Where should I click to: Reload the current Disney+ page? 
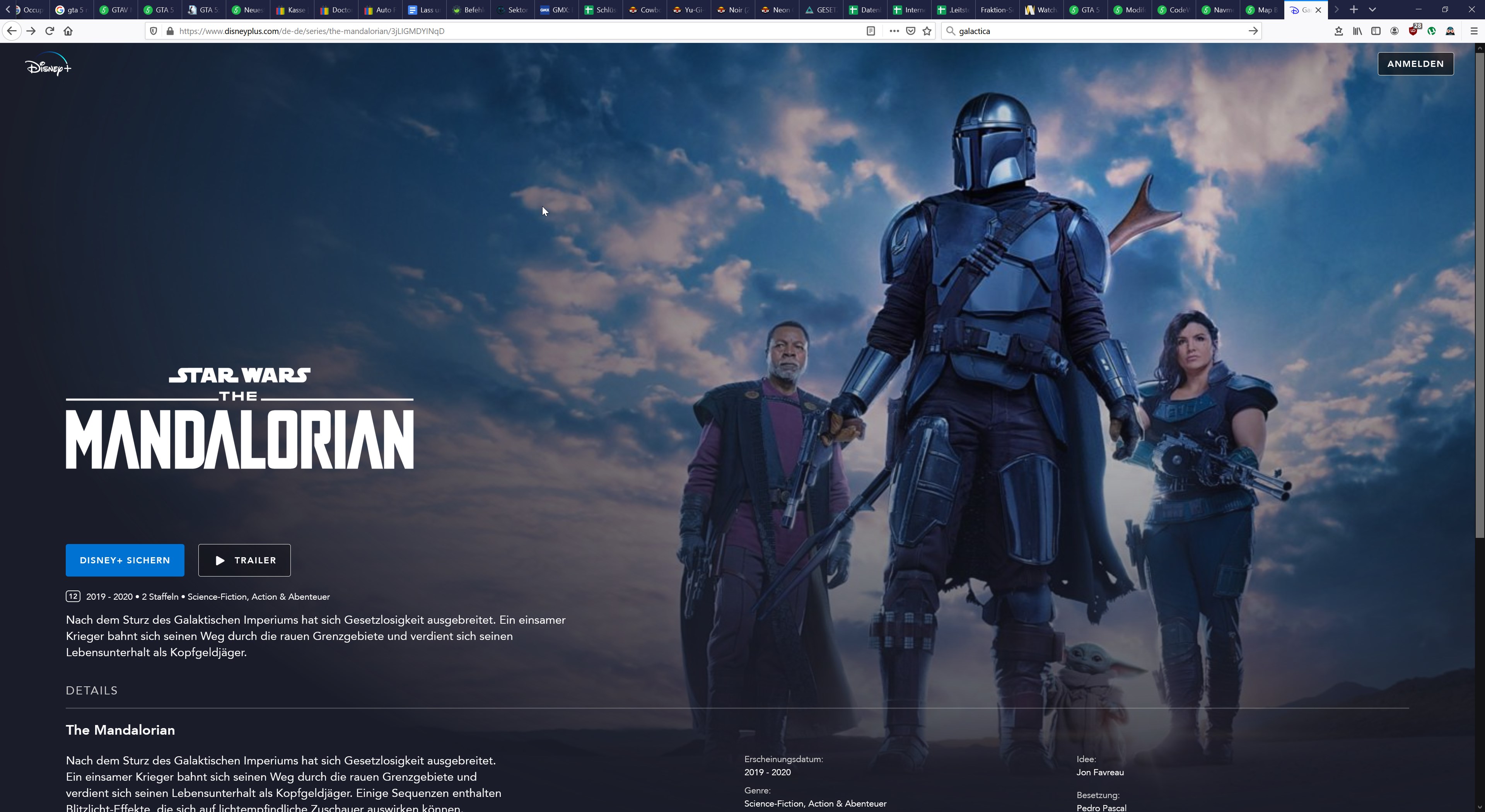pos(49,31)
